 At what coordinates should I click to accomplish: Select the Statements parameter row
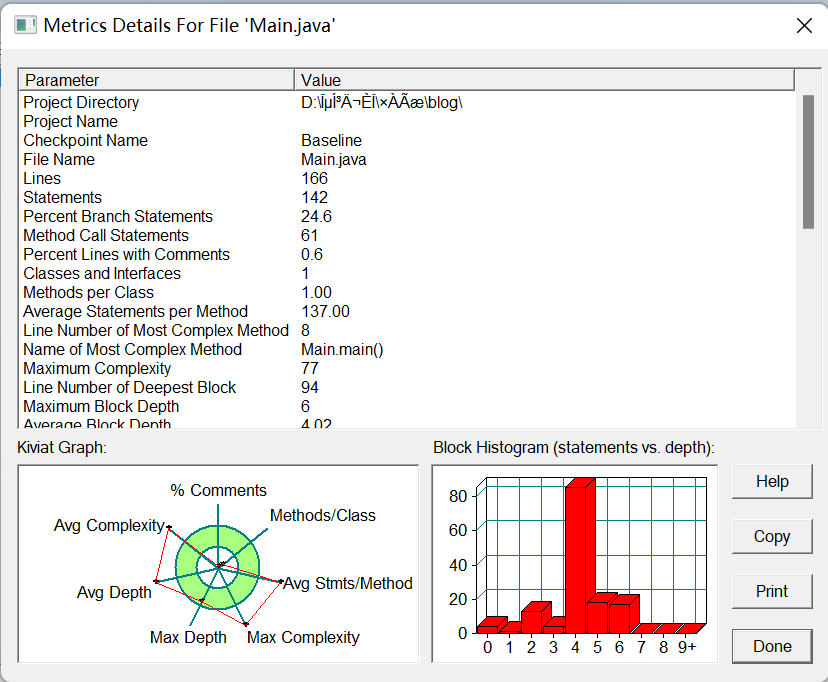point(407,197)
